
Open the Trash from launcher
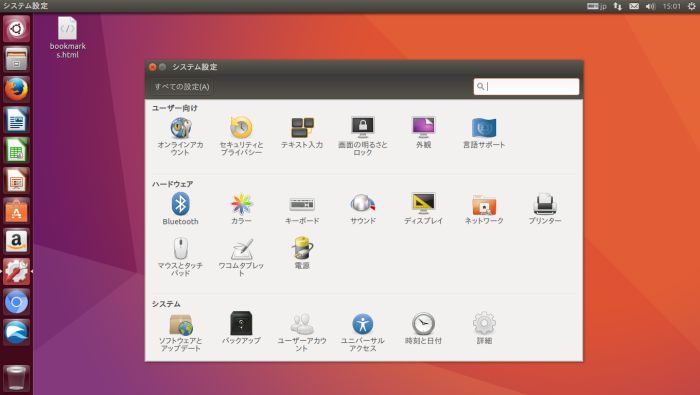pyautogui.click(x=17, y=378)
